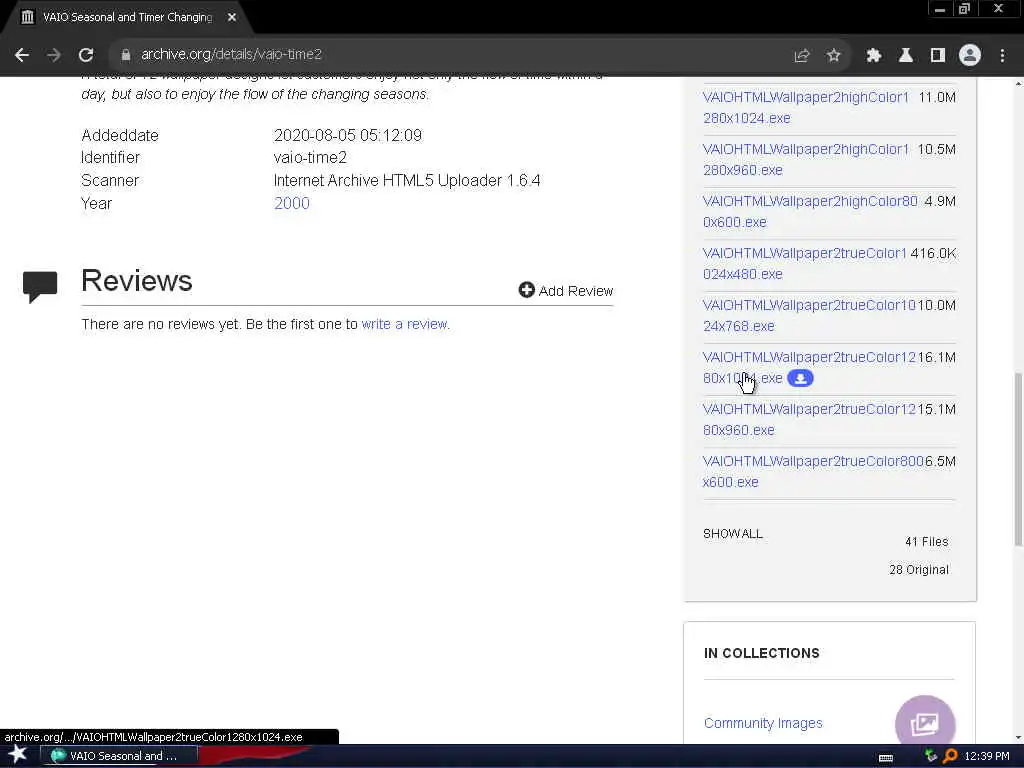Click the Identifier value vaio-time2
The width and height of the screenshot is (1024, 768).
coord(310,157)
